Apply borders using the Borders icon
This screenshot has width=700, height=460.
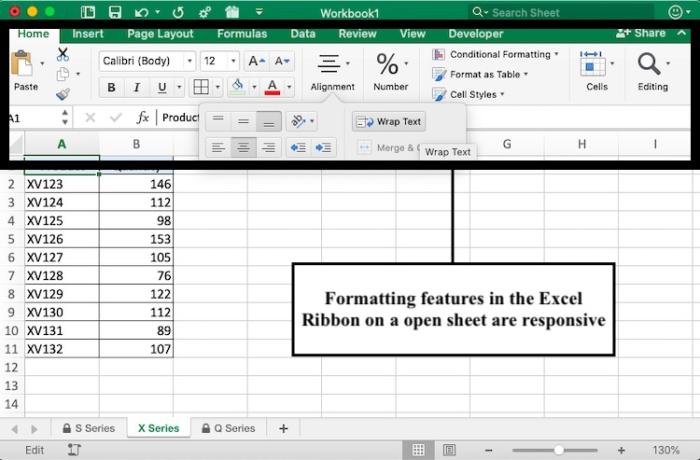pos(200,87)
